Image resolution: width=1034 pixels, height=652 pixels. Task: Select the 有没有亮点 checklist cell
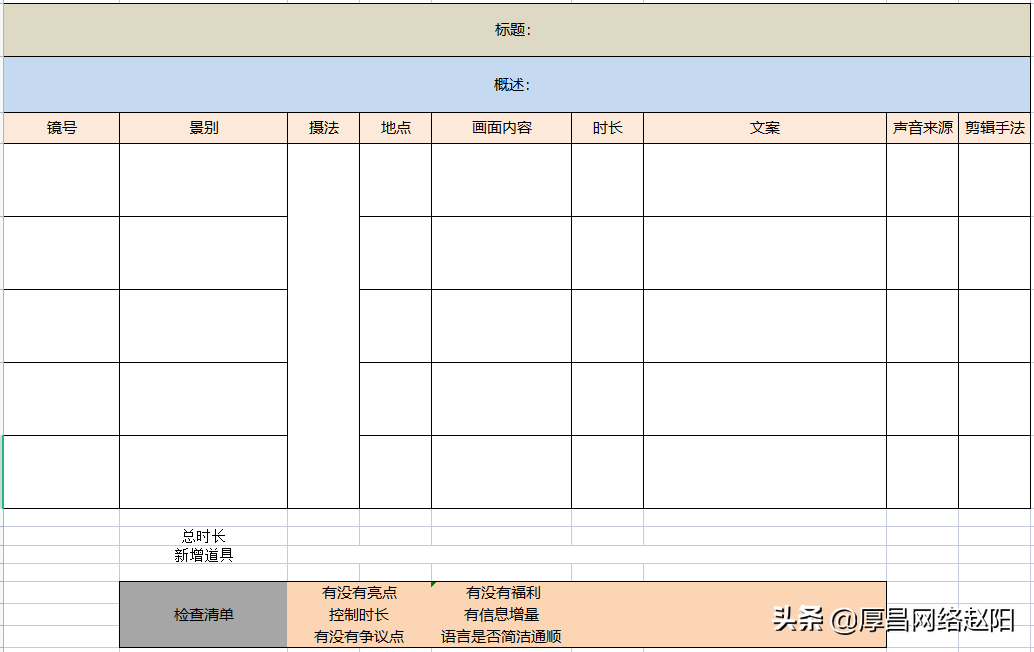tap(359, 593)
